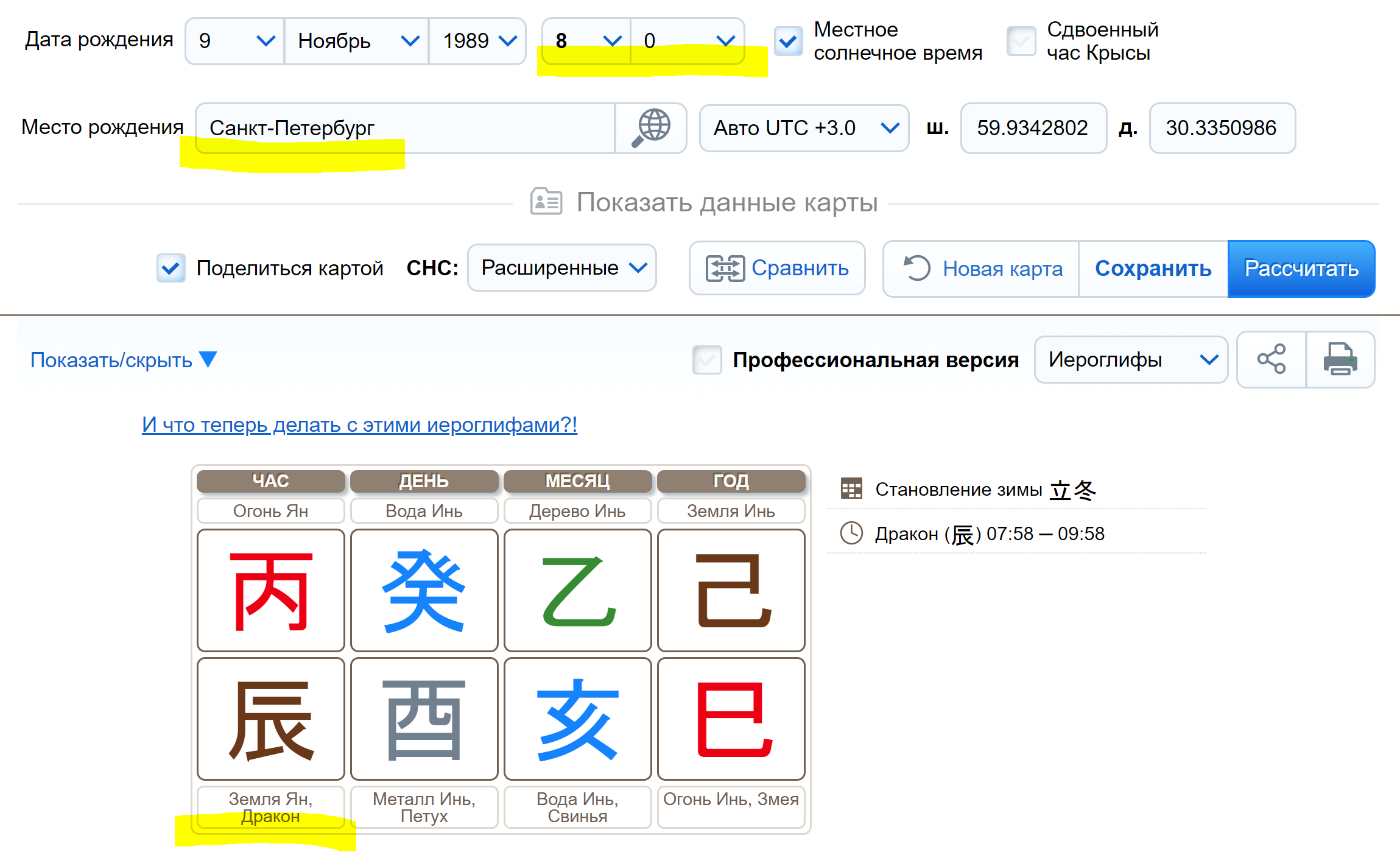Expand the Иероглифы display dropdown
This screenshot has height=852, width=1400.
click(x=1131, y=360)
